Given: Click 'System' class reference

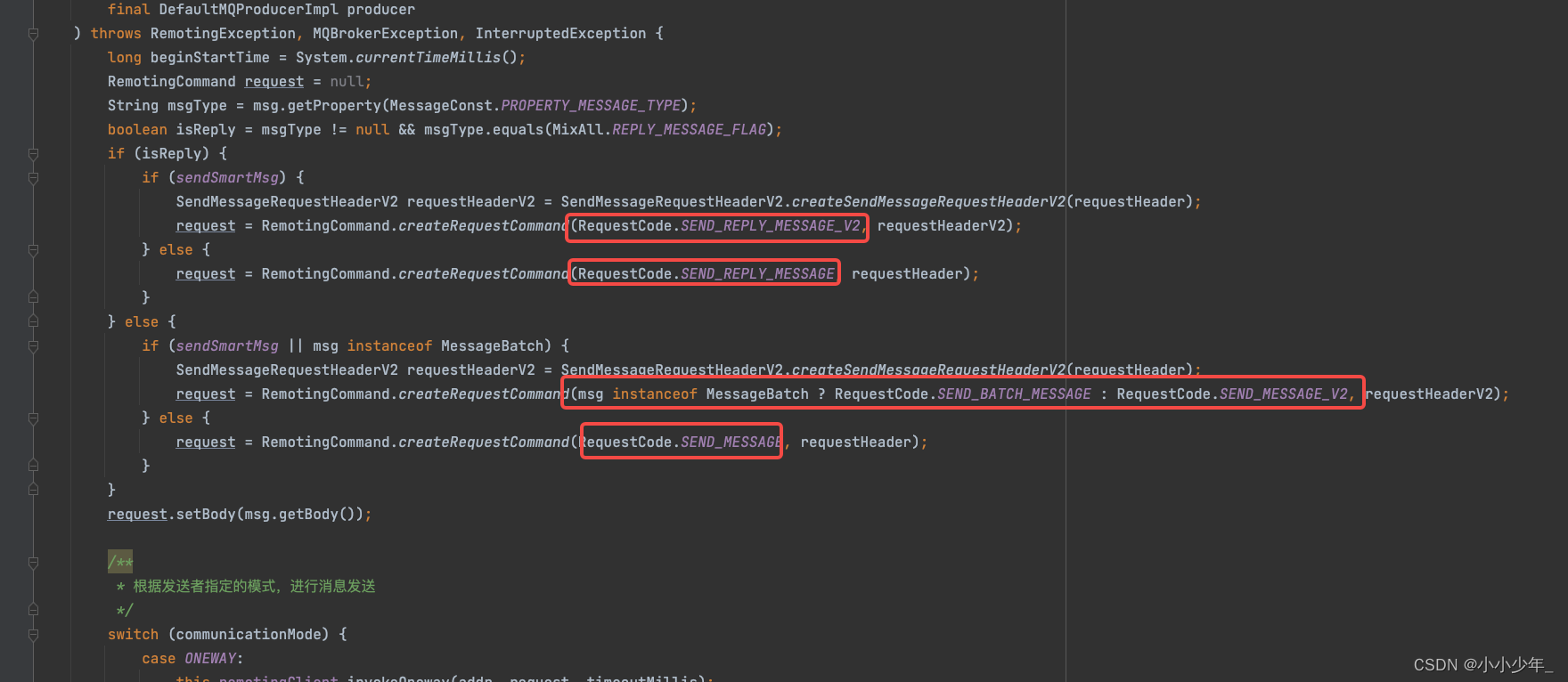Looking at the screenshot, I should click(322, 58).
